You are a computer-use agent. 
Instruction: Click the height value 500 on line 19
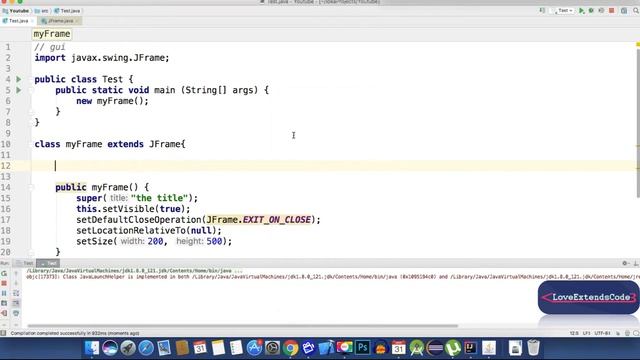(214, 241)
